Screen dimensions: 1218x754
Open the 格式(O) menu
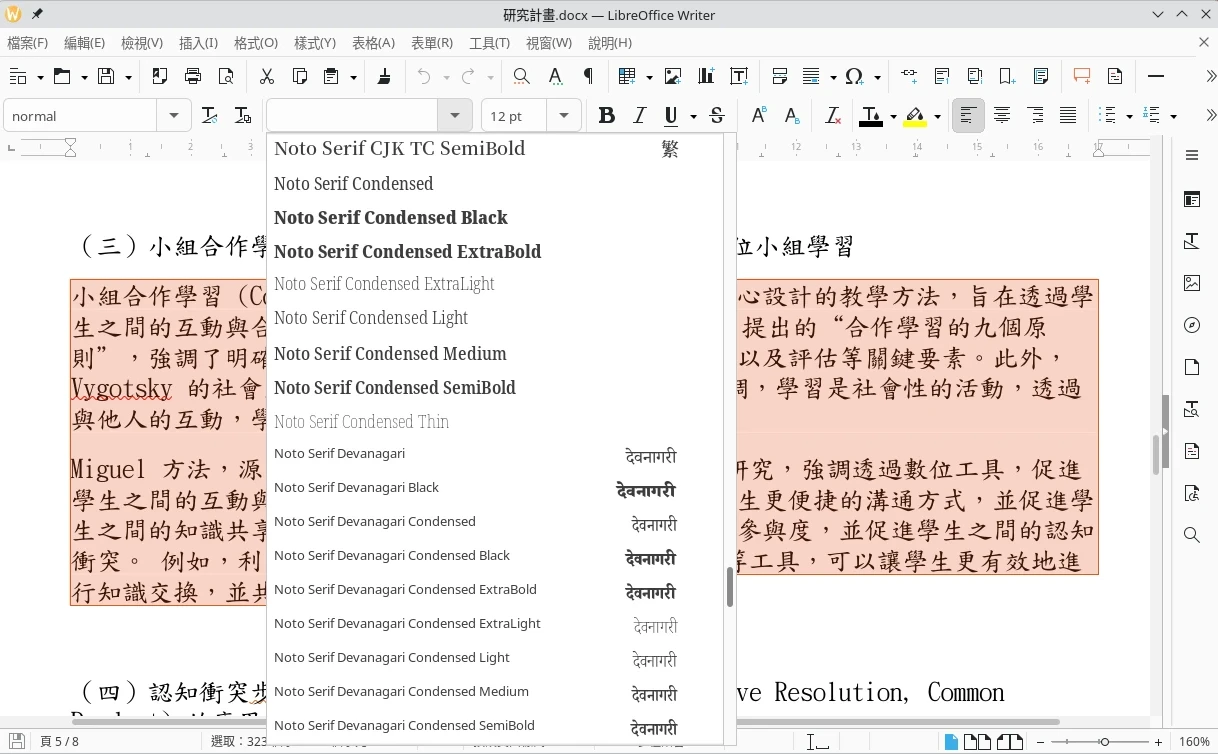tap(255, 43)
